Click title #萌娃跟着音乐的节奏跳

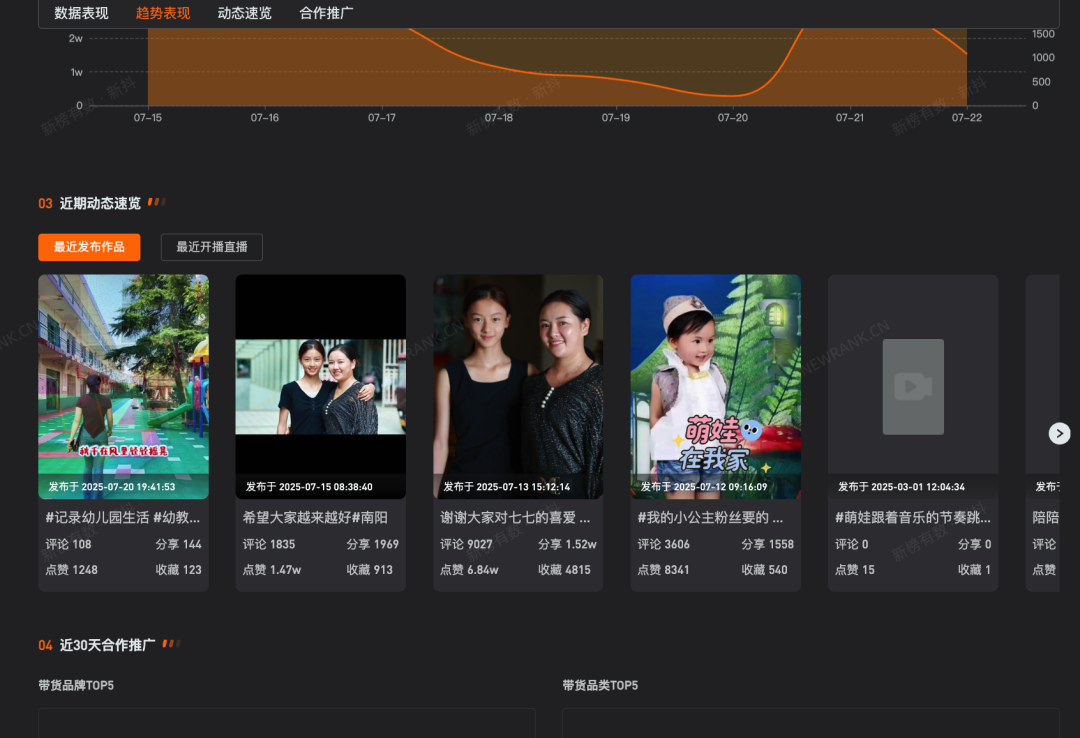(x=912, y=518)
